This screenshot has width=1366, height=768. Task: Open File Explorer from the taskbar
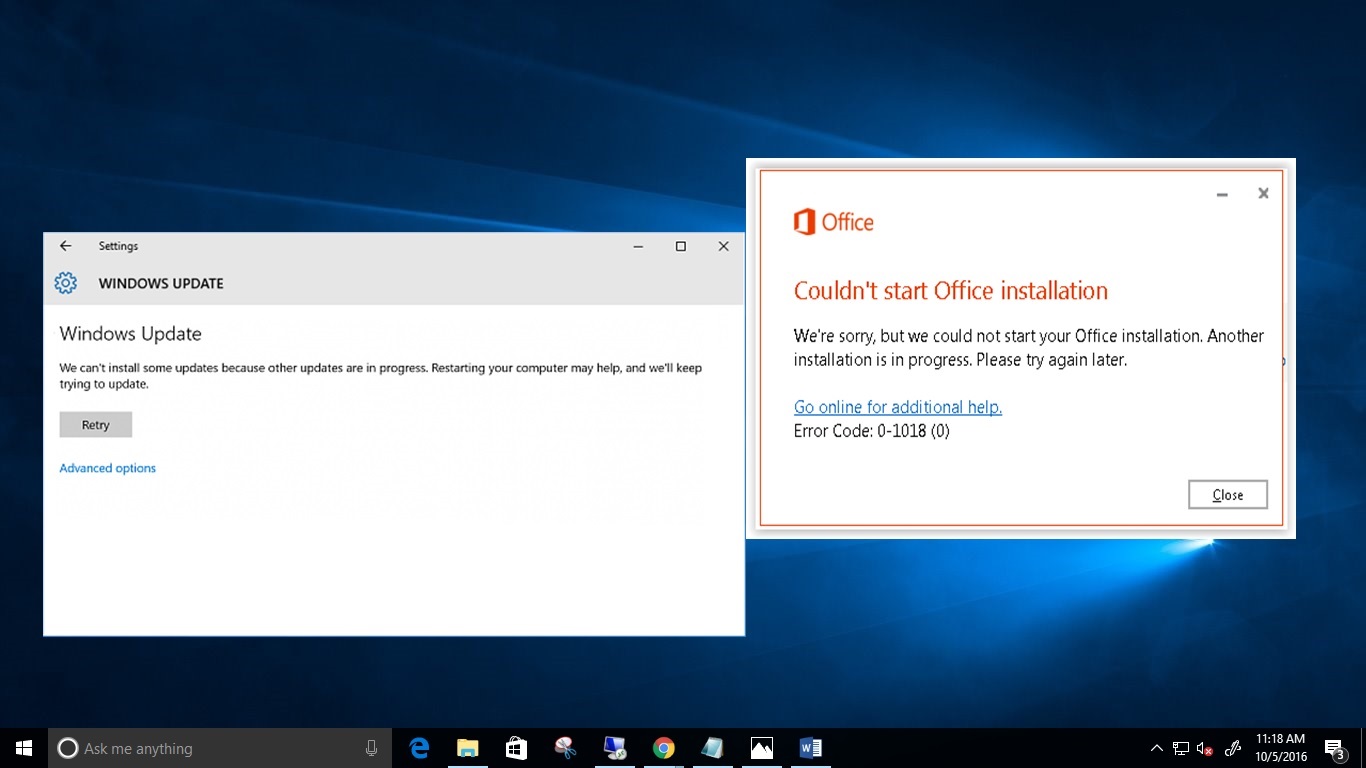coord(467,748)
